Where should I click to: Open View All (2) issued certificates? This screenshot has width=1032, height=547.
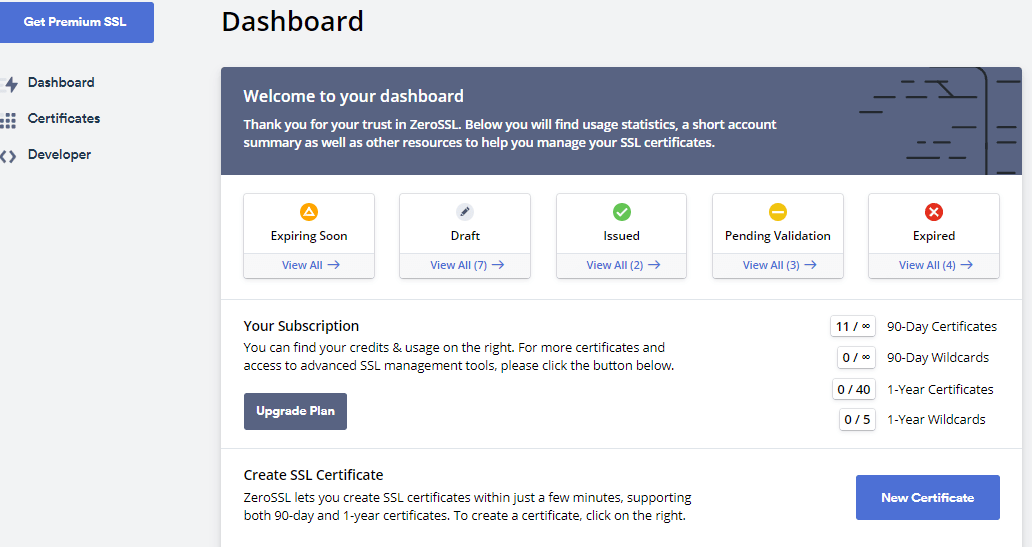click(623, 265)
